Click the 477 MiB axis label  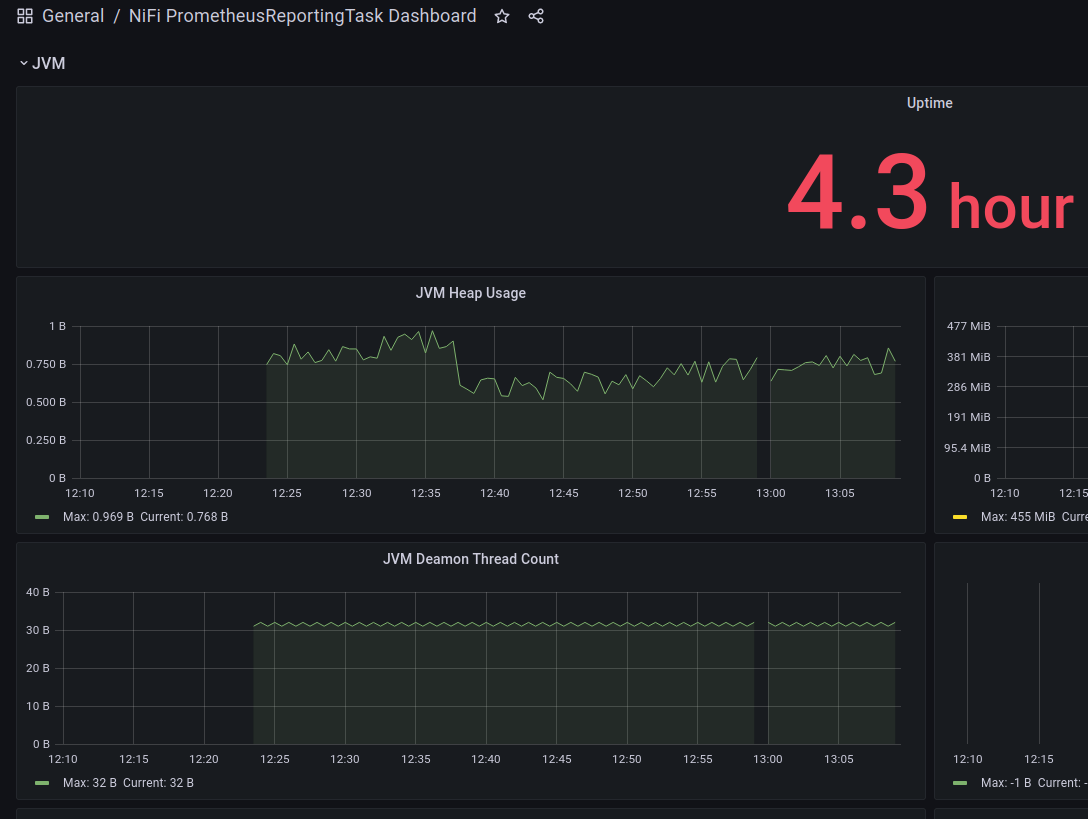969,326
